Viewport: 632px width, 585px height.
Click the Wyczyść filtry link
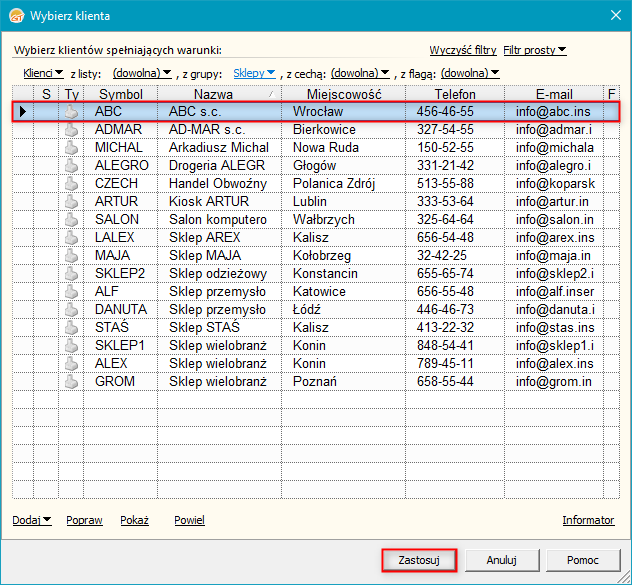tap(463, 50)
